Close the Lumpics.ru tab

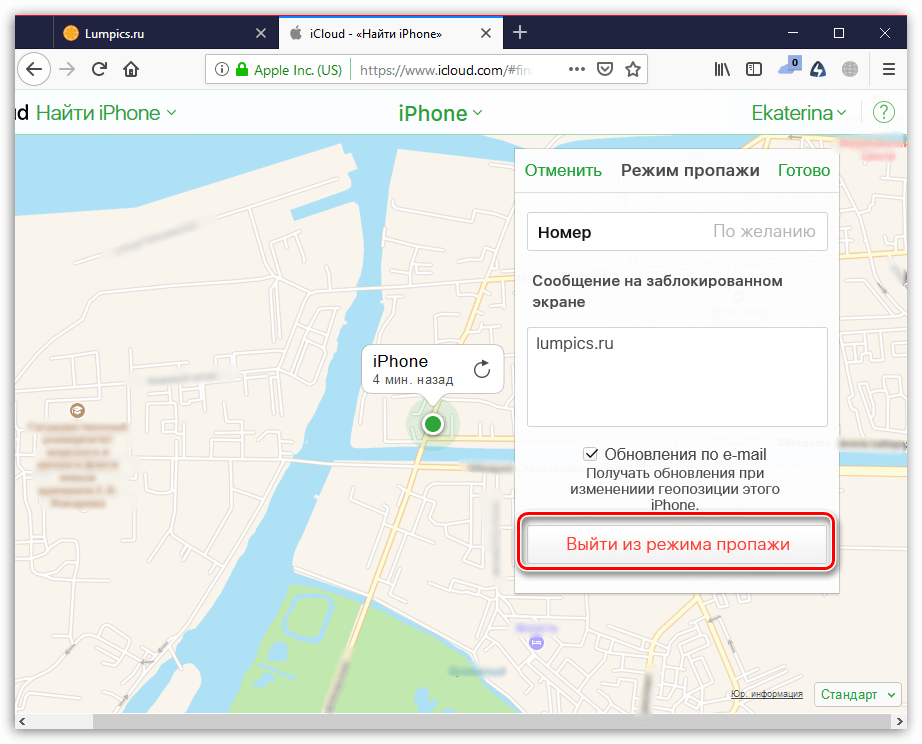(x=261, y=34)
